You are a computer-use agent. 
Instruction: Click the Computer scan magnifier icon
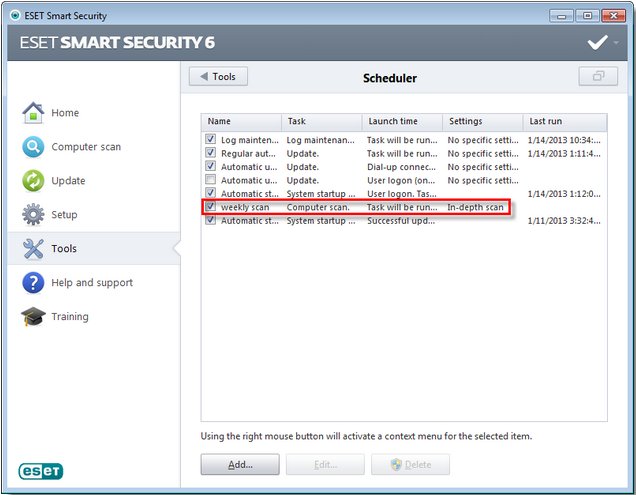tap(33, 146)
